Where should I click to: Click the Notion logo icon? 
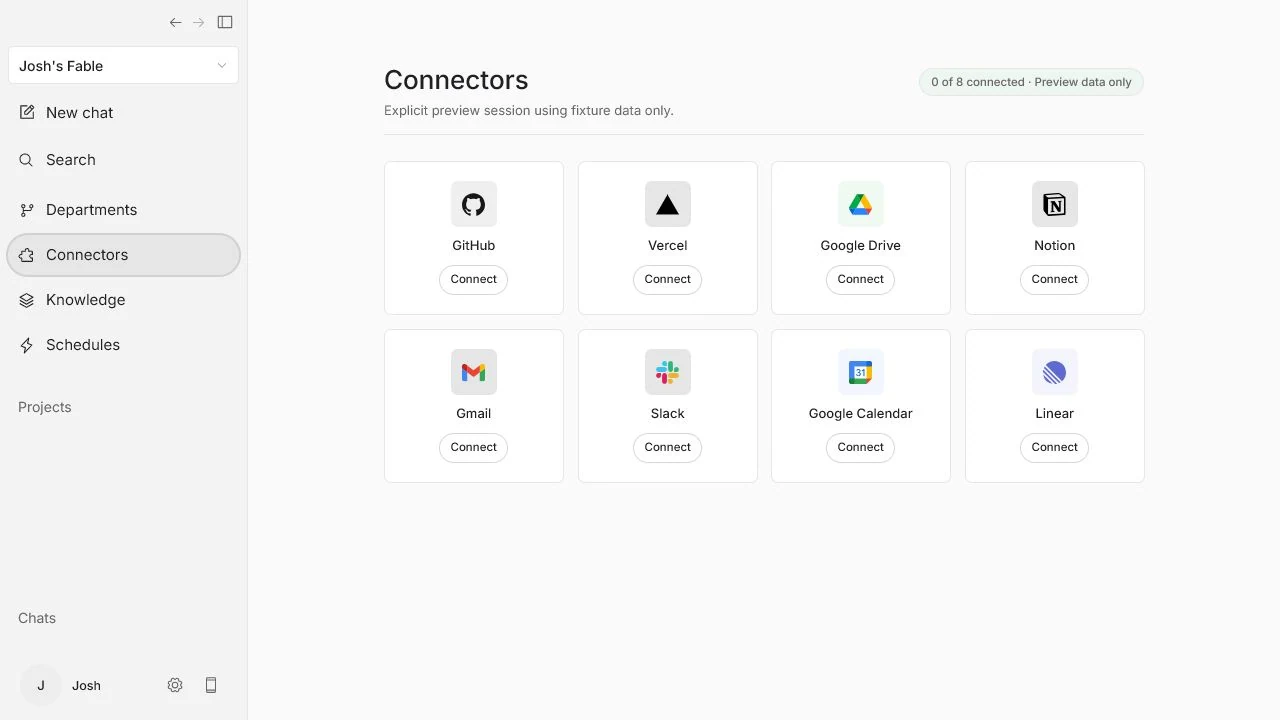[x=1055, y=204]
